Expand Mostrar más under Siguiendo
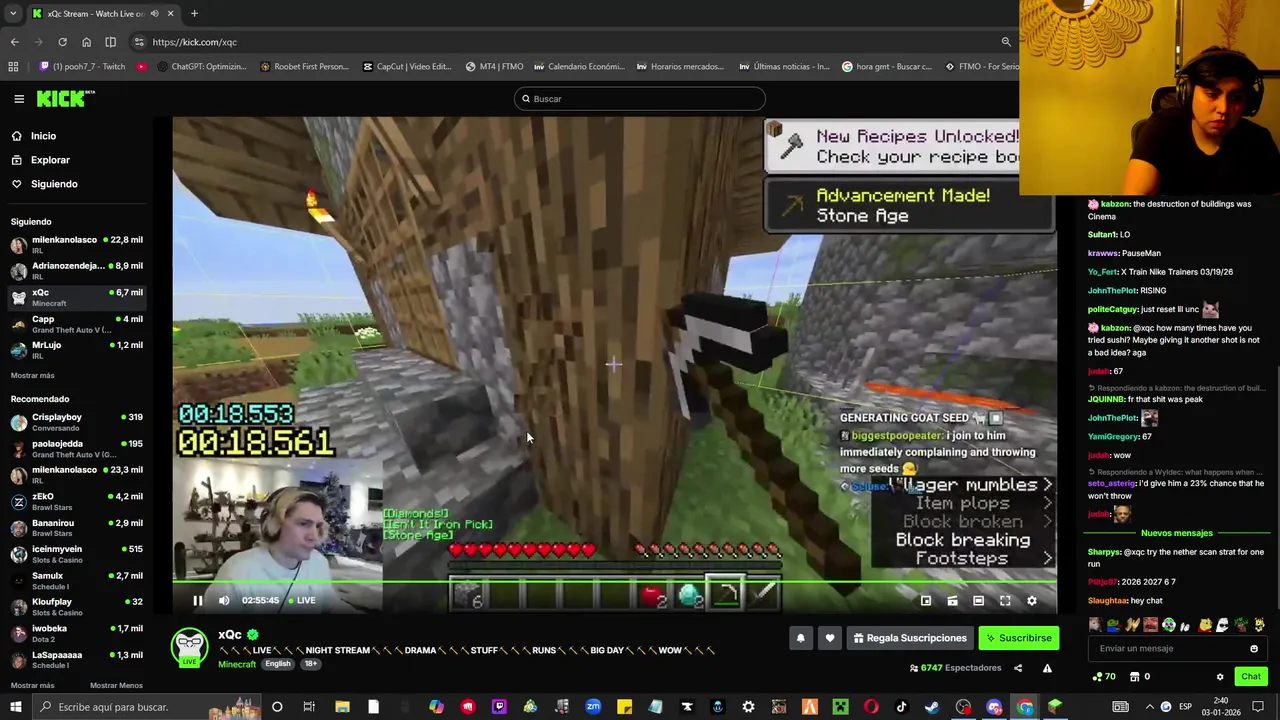This screenshot has width=1280, height=720. [x=32, y=375]
